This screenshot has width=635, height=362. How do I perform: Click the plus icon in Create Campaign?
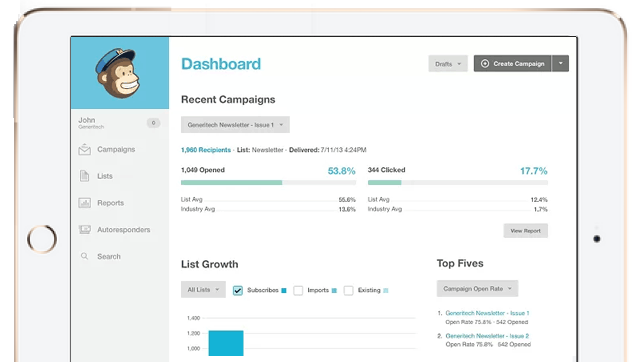(x=485, y=64)
